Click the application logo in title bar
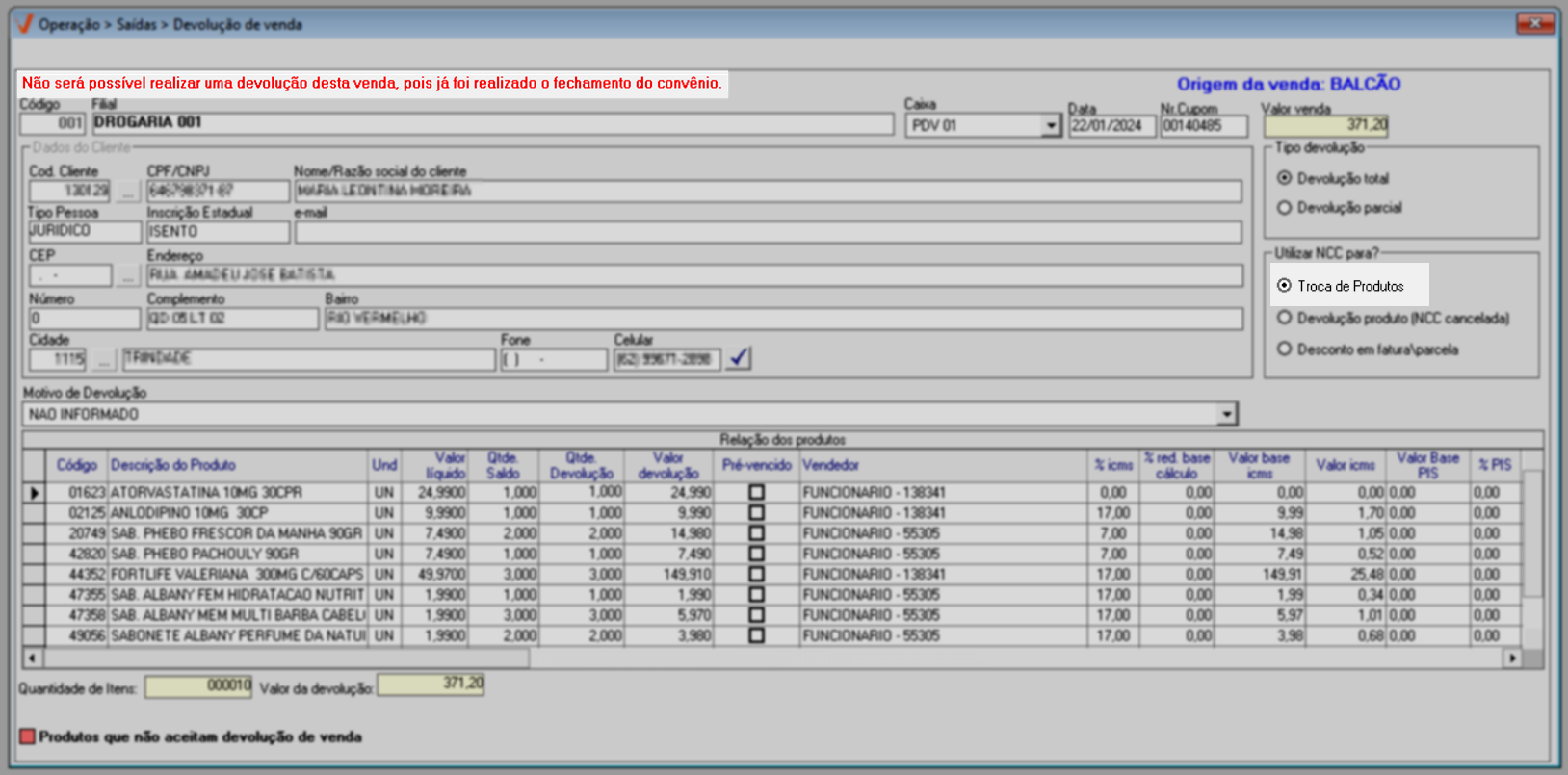The image size is (1568, 775). 24,24
